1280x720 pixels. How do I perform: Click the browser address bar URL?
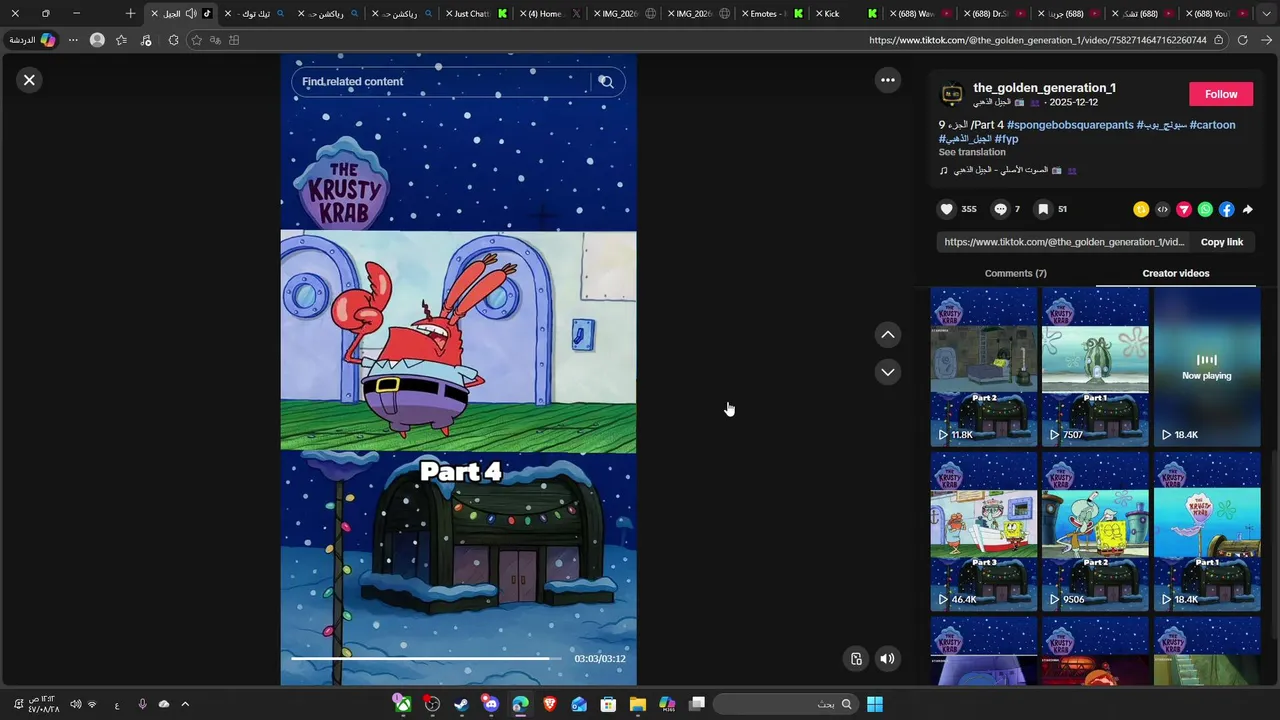tap(1038, 40)
